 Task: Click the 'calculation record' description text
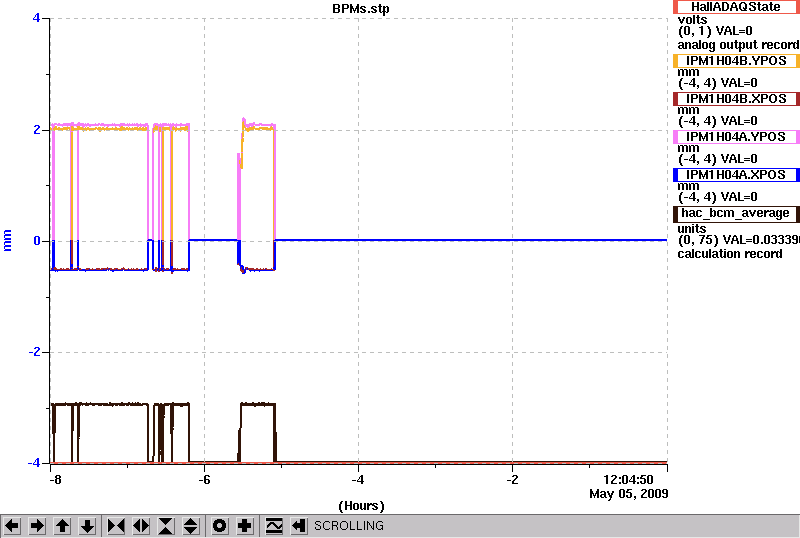click(730, 254)
